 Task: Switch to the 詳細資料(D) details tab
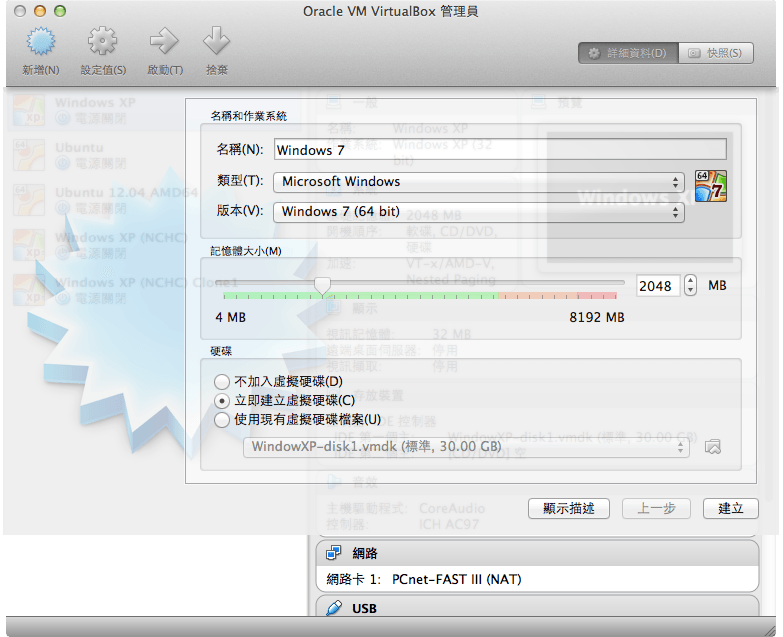(628, 53)
